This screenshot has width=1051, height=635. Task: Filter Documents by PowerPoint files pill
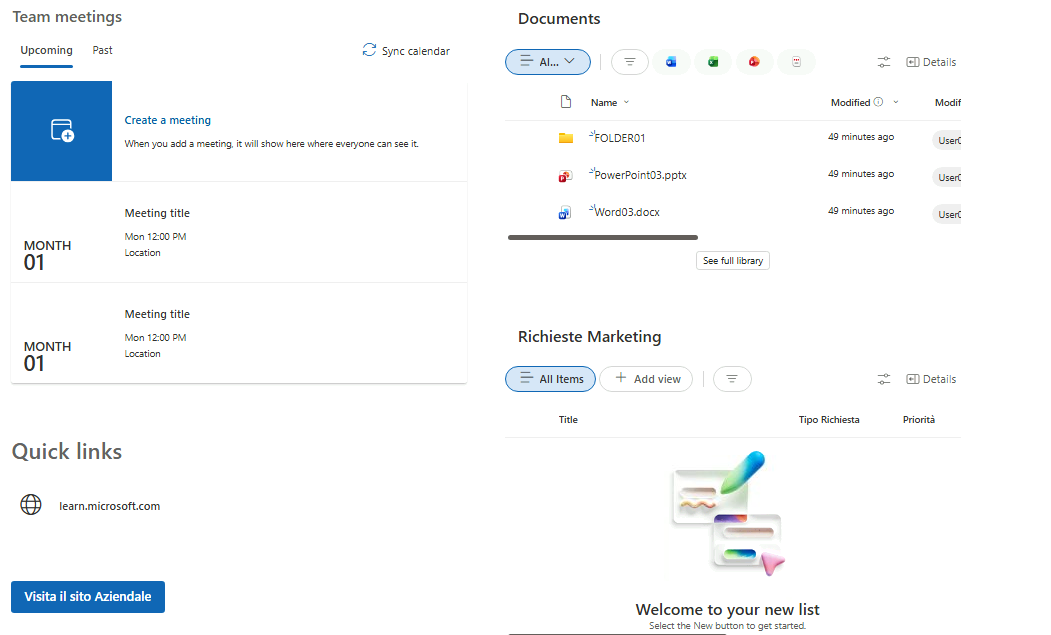pos(754,62)
